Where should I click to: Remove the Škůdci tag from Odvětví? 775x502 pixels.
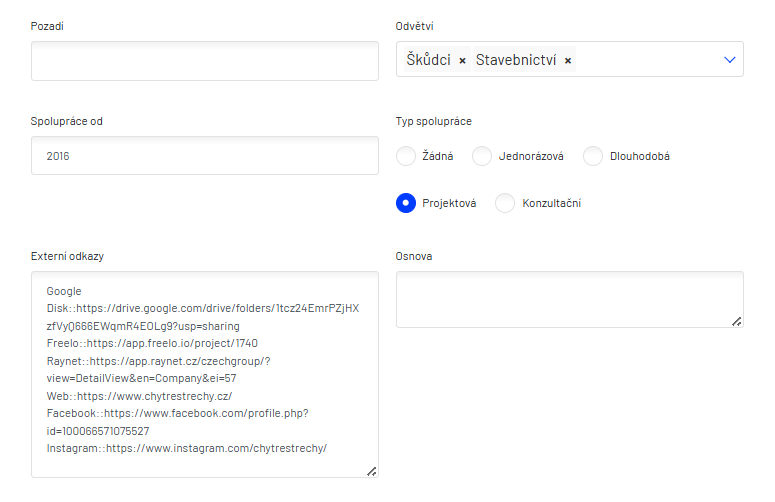coord(462,61)
